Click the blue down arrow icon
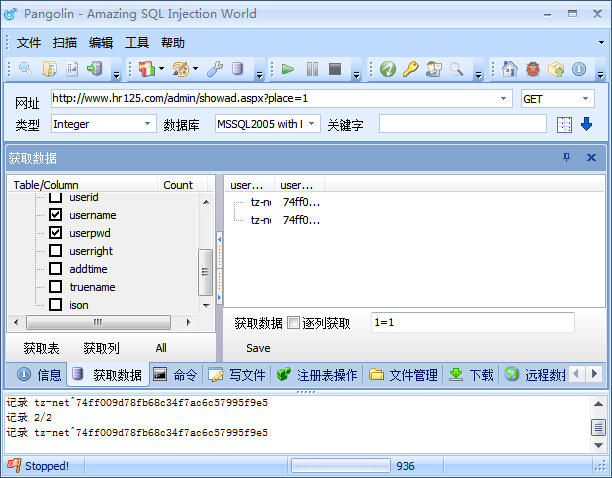This screenshot has height=478, width=612. (x=586, y=124)
